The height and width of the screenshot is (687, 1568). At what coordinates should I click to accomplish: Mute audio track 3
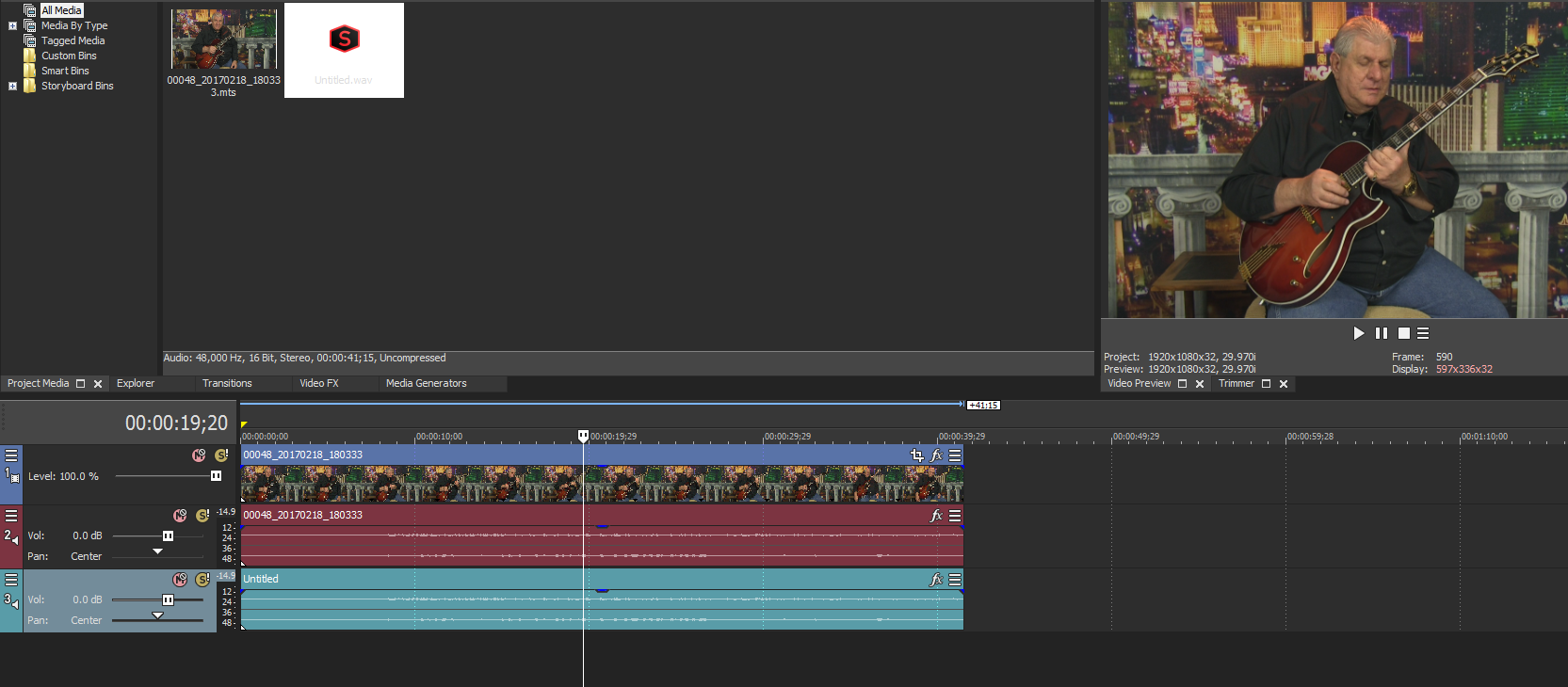tap(180, 580)
